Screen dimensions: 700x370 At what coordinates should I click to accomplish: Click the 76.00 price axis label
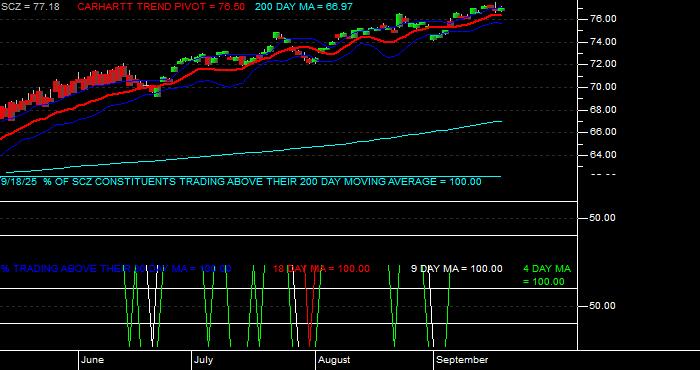pyautogui.click(x=603, y=19)
